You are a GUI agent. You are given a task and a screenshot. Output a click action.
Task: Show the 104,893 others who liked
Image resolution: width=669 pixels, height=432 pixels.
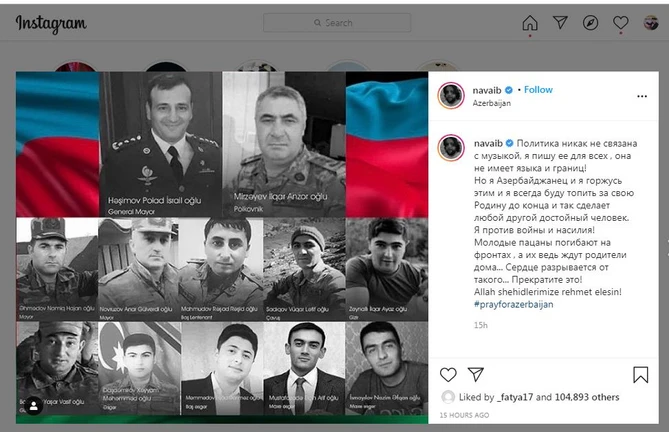point(587,397)
